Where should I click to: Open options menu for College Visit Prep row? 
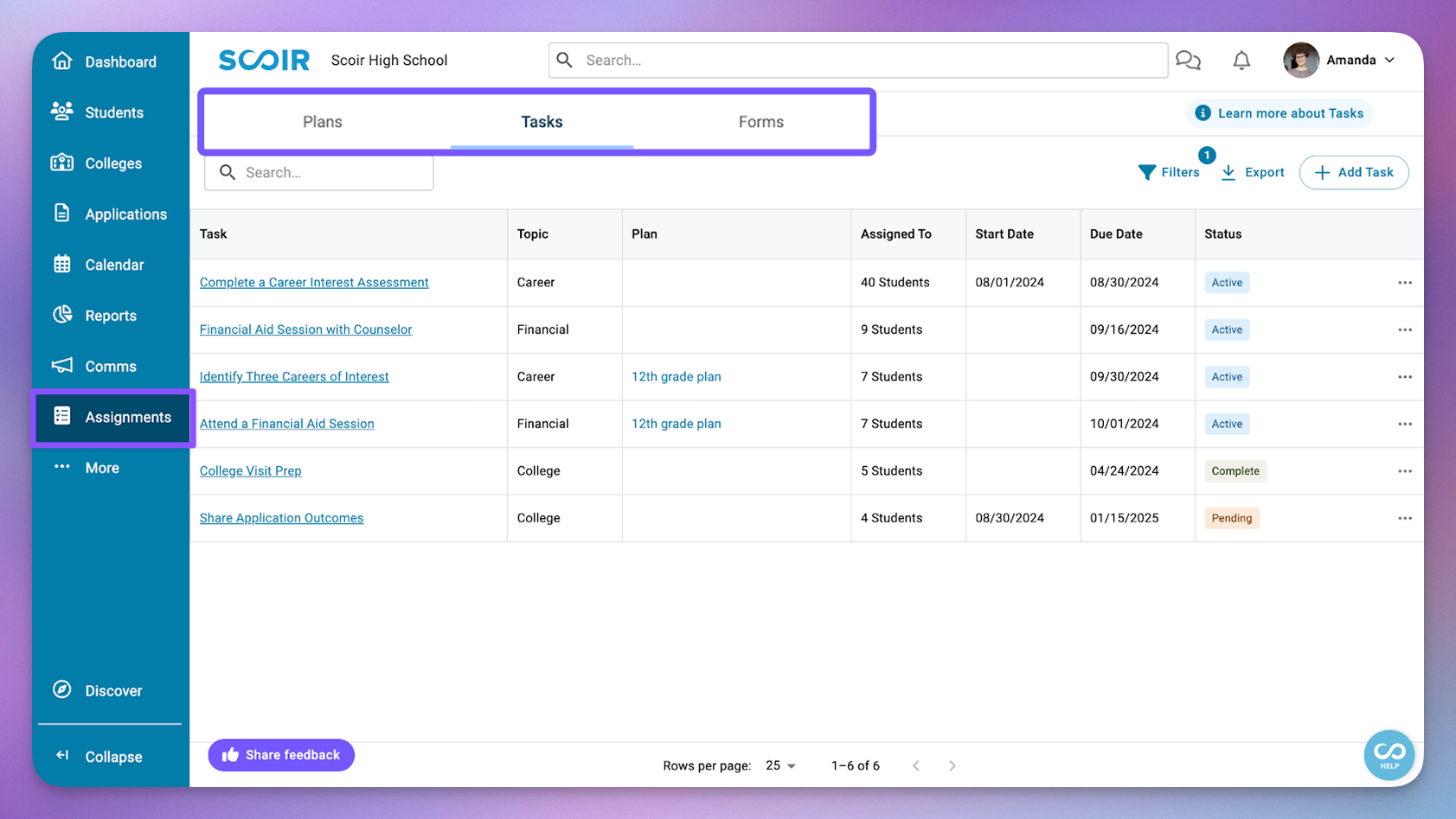coord(1404,471)
